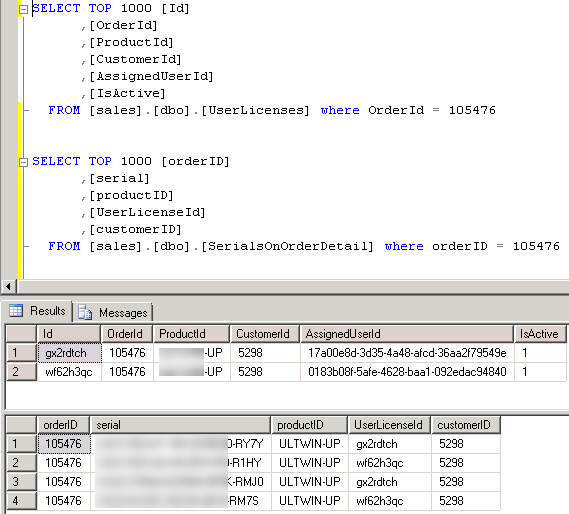The width and height of the screenshot is (569, 514).
Task: Click the Results grid icon
Action: coord(16,310)
